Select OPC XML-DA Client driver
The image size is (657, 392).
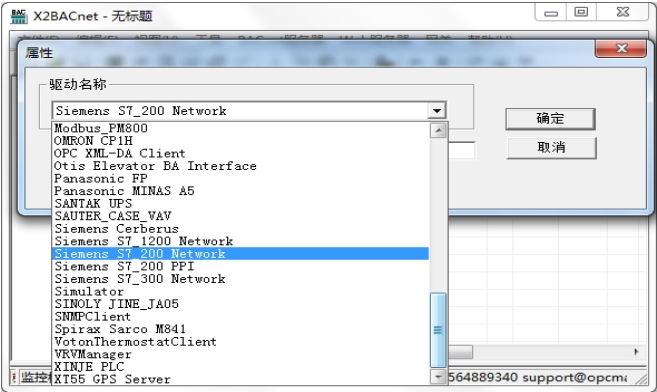click(241, 153)
